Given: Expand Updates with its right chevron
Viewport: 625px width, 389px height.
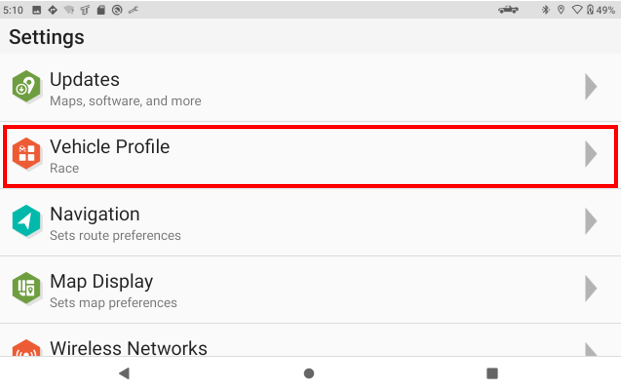Looking at the screenshot, I should 591,86.
